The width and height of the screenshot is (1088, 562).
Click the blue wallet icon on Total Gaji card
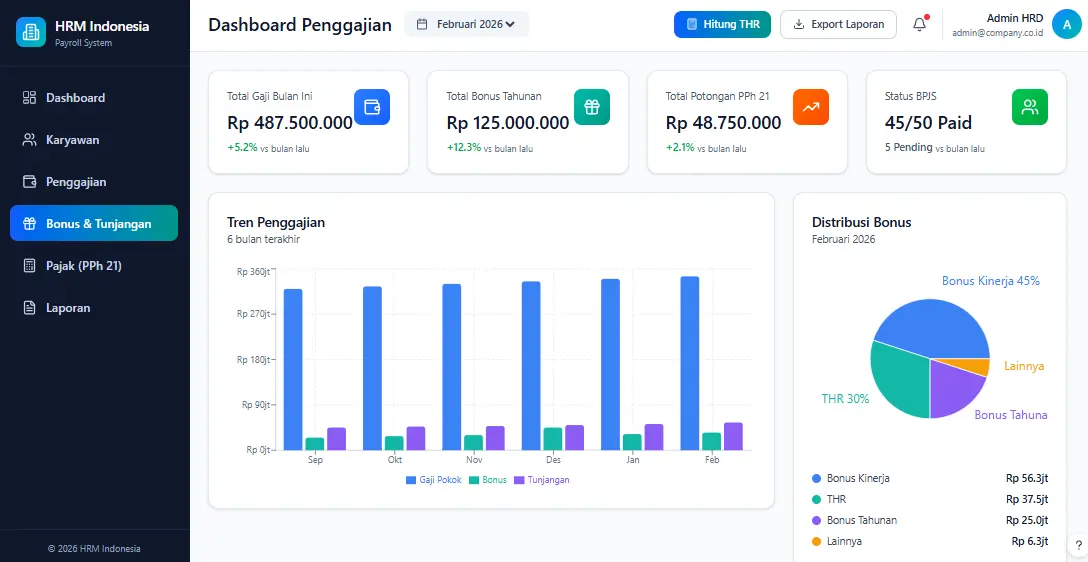point(372,107)
